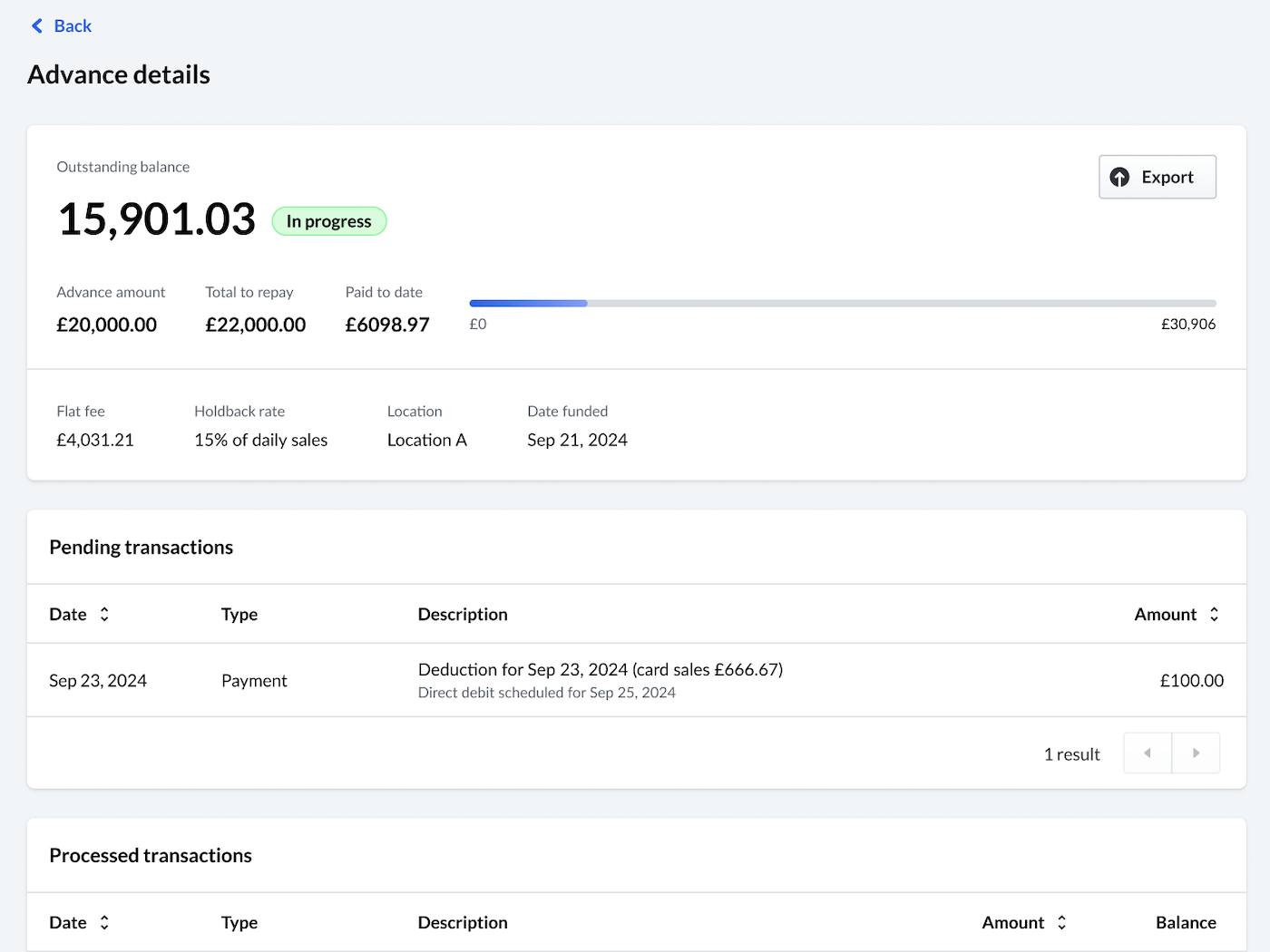
Task: Click the Export button
Action: [x=1158, y=177]
